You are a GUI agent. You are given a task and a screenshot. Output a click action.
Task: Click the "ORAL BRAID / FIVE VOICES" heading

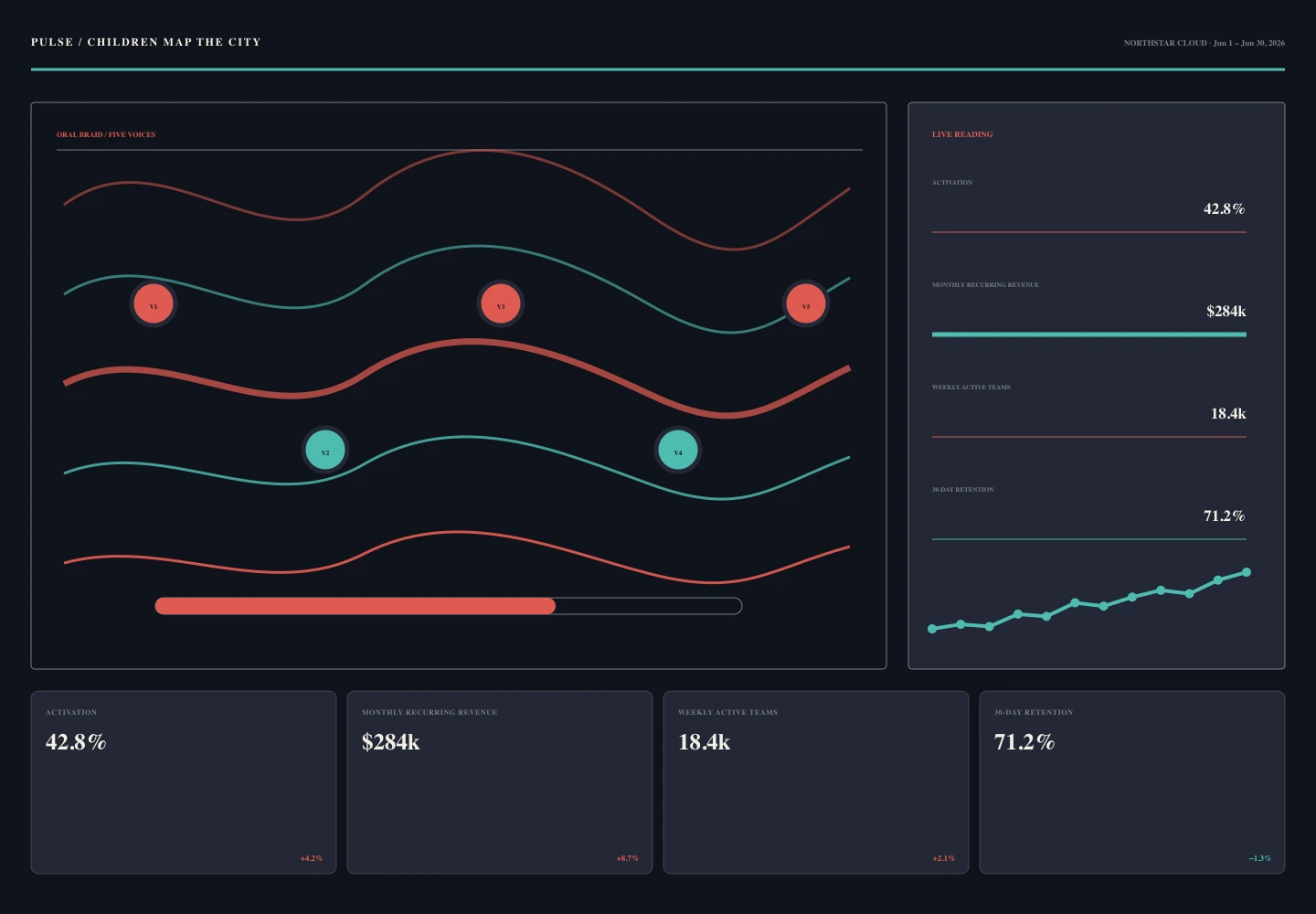(x=106, y=134)
